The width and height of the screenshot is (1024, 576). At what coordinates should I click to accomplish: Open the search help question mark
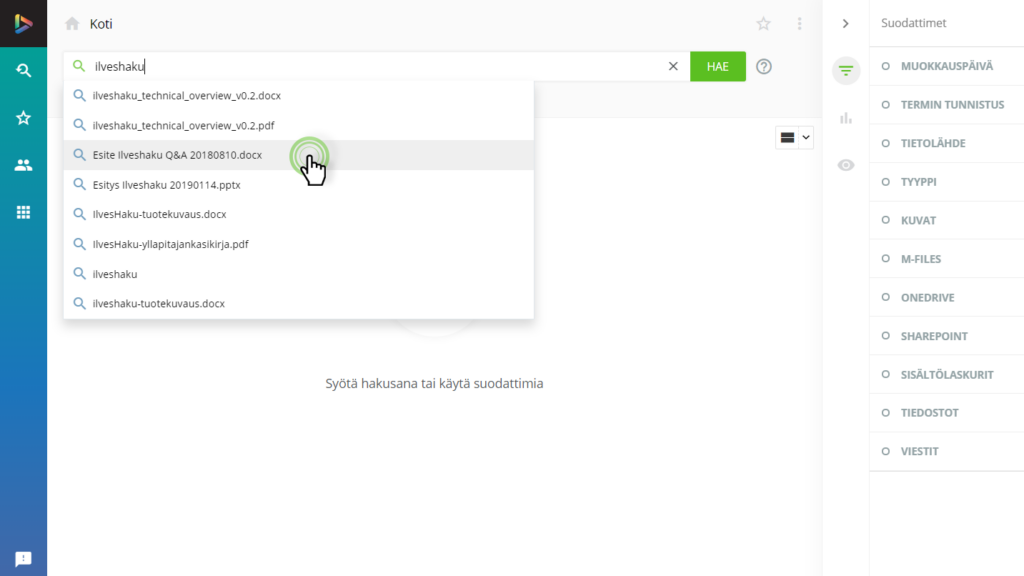point(764,67)
